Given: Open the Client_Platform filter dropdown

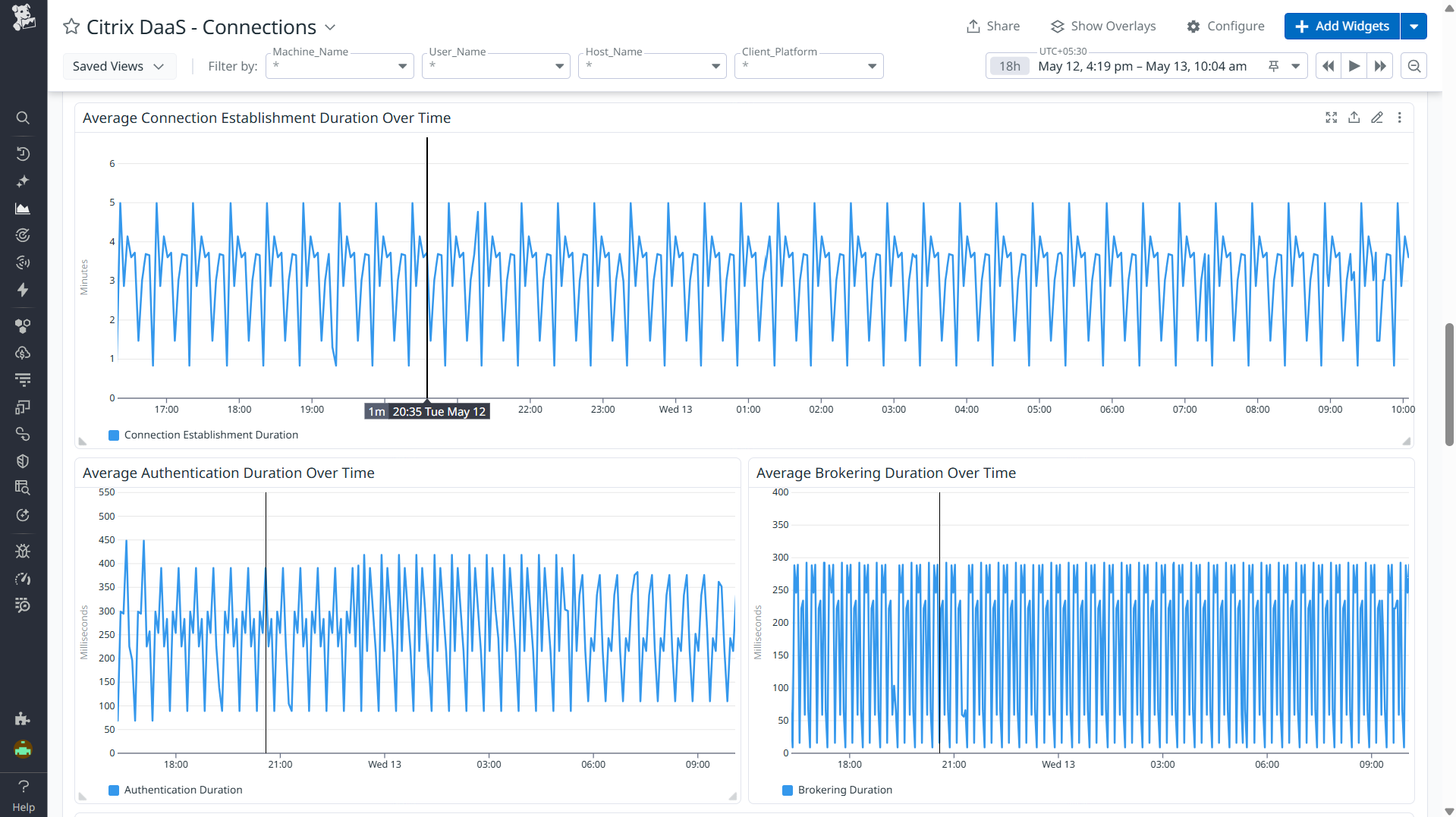Looking at the screenshot, I should (809, 66).
